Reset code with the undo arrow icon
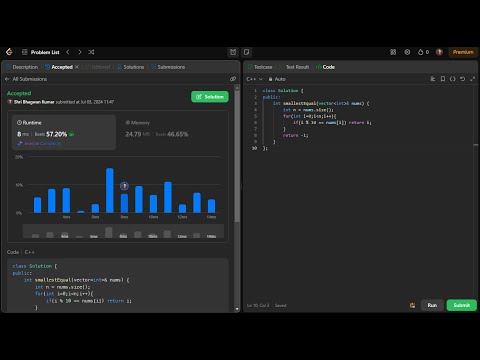Viewport: 480px width, 360px height. point(462,79)
